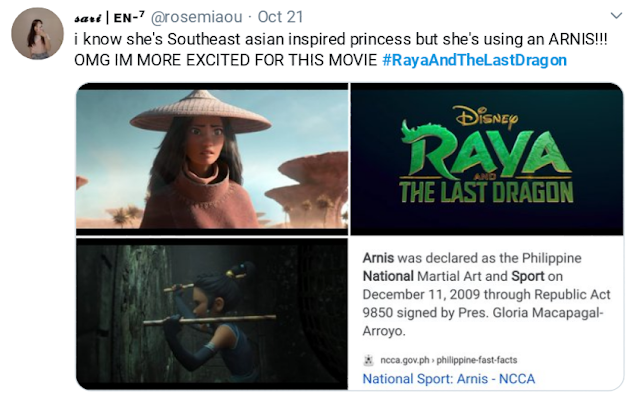View the Raya holding arnis sticks image
This screenshot has height=395, width=640.
(x=212, y=314)
